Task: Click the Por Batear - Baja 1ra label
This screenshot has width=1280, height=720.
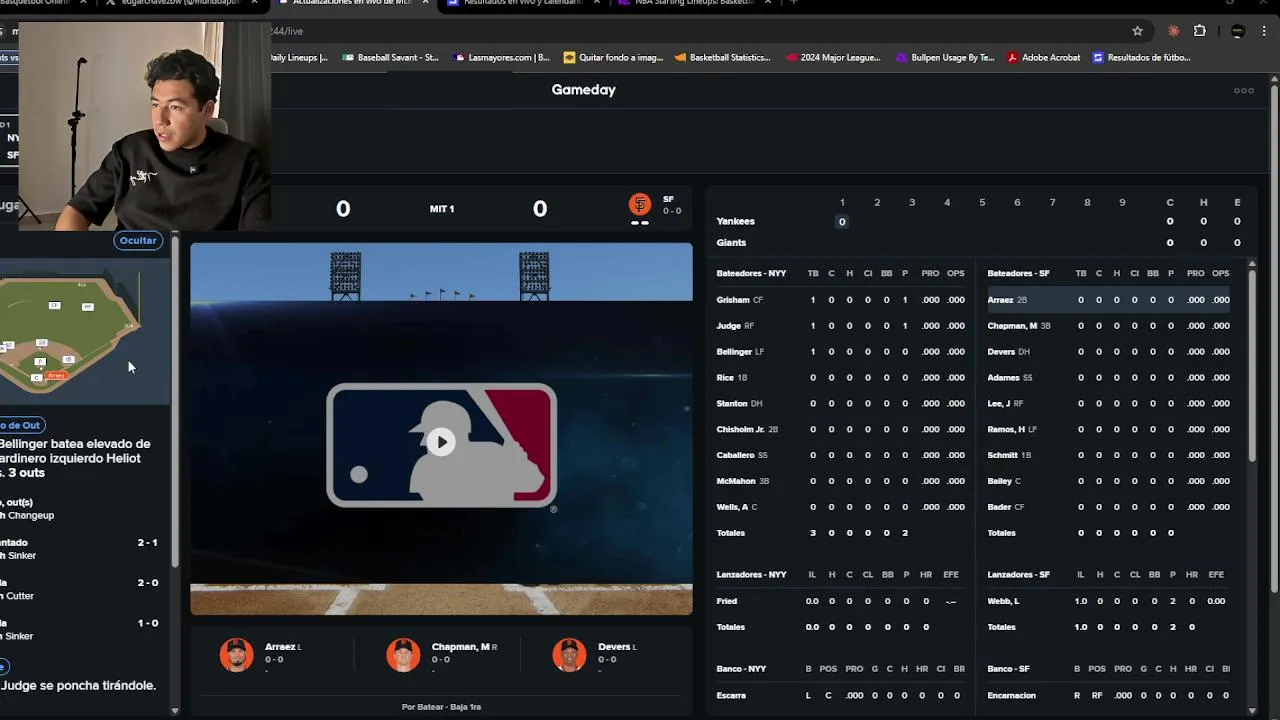Action: pyautogui.click(x=441, y=707)
